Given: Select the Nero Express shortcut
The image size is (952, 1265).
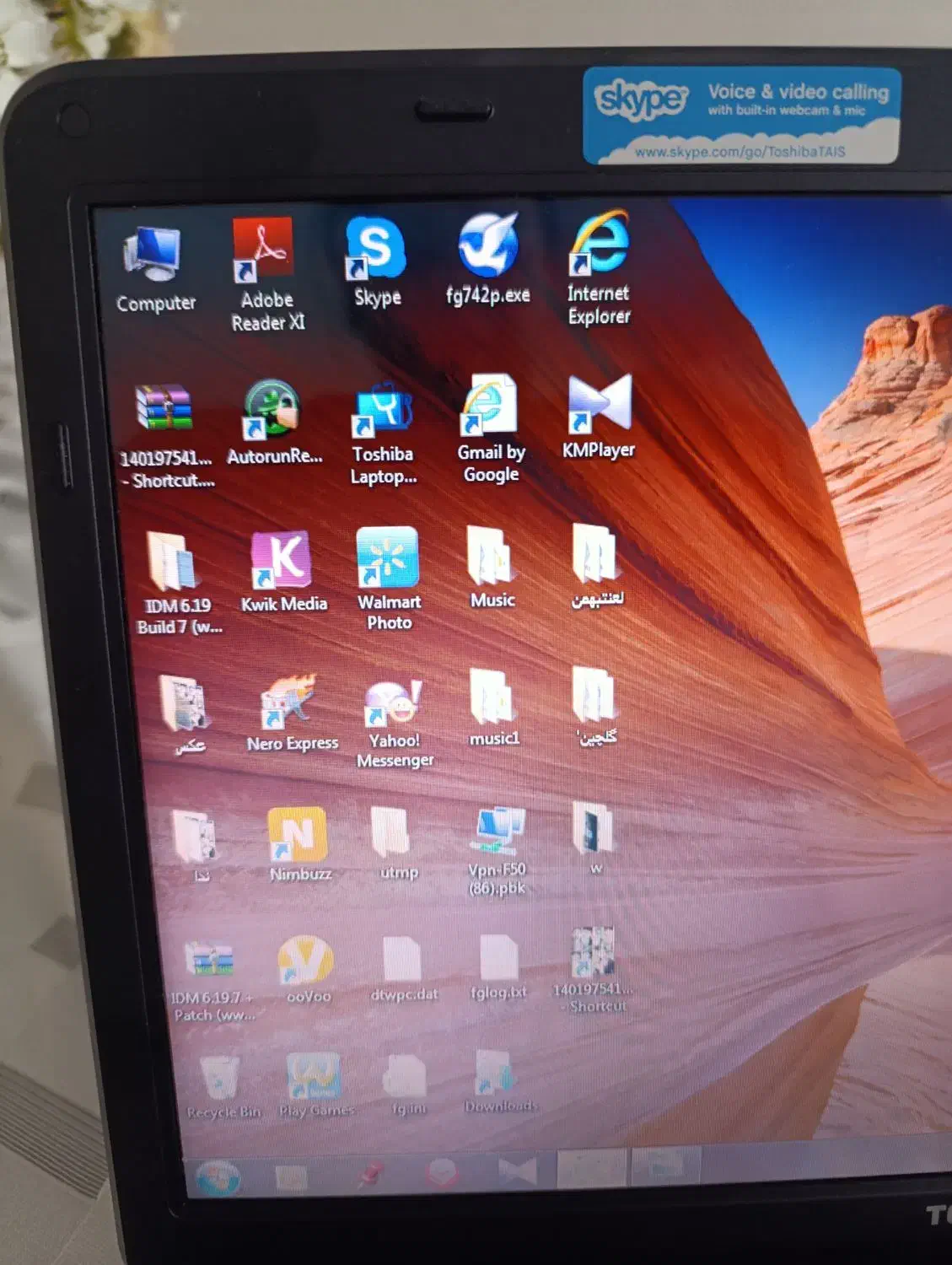Looking at the screenshot, I should pyautogui.click(x=288, y=702).
